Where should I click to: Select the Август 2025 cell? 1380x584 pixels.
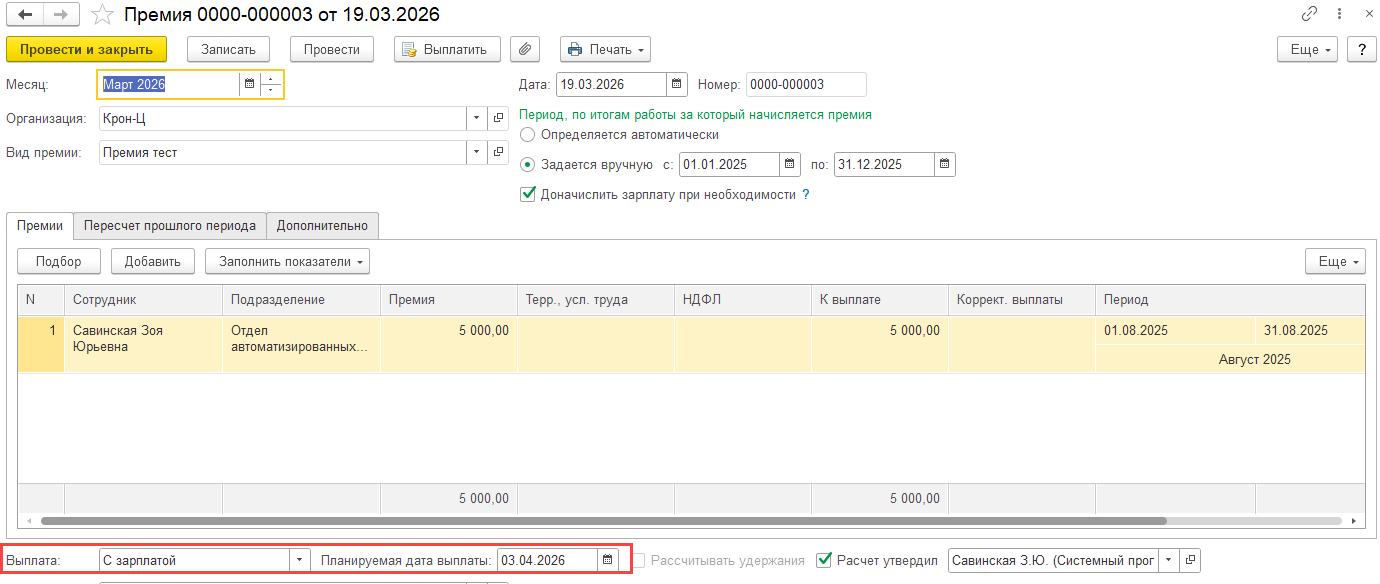click(1231, 359)
